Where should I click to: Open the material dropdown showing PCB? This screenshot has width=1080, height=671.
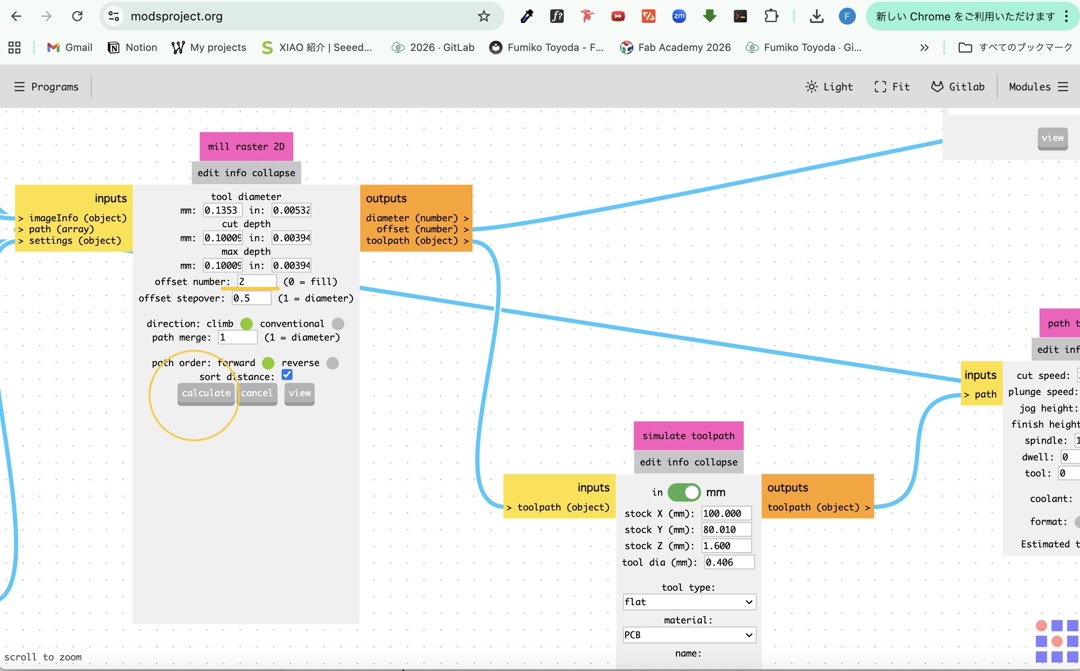coord(689,634)
